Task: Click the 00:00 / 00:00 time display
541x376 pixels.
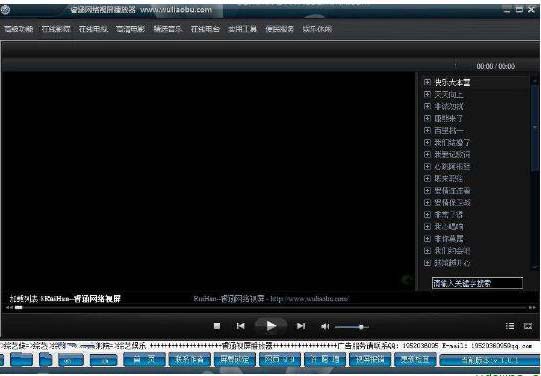Action: (495, 66)
